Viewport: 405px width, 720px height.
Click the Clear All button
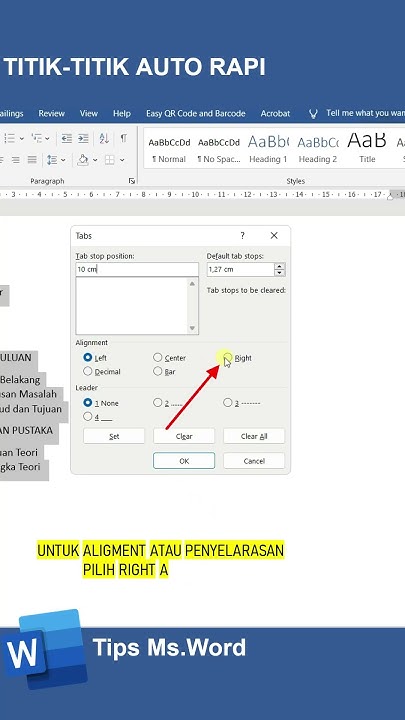[x=254, y=436]
